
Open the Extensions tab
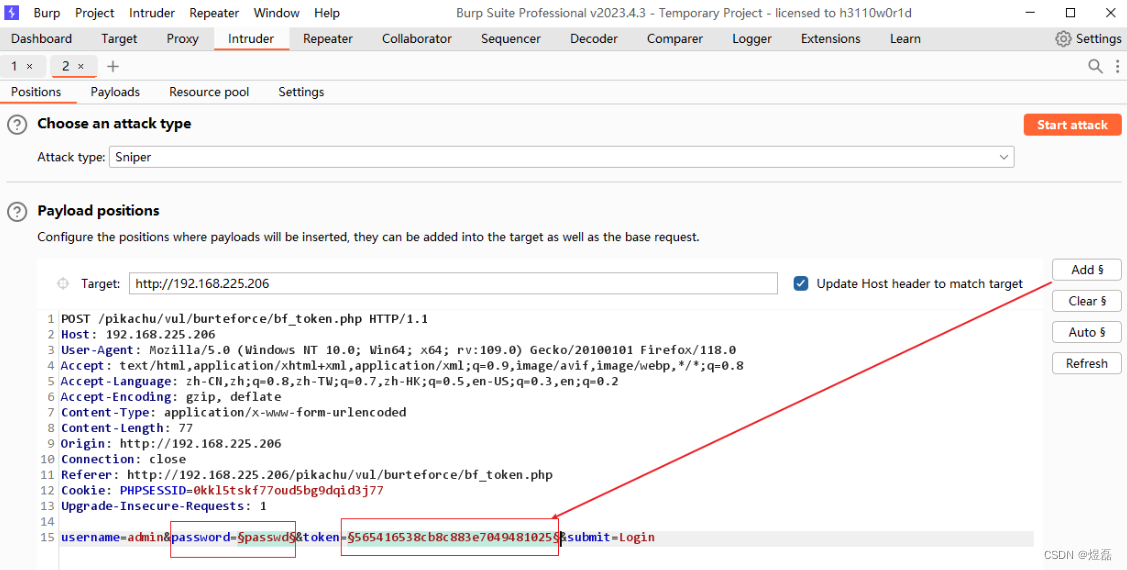click(831, 39)
